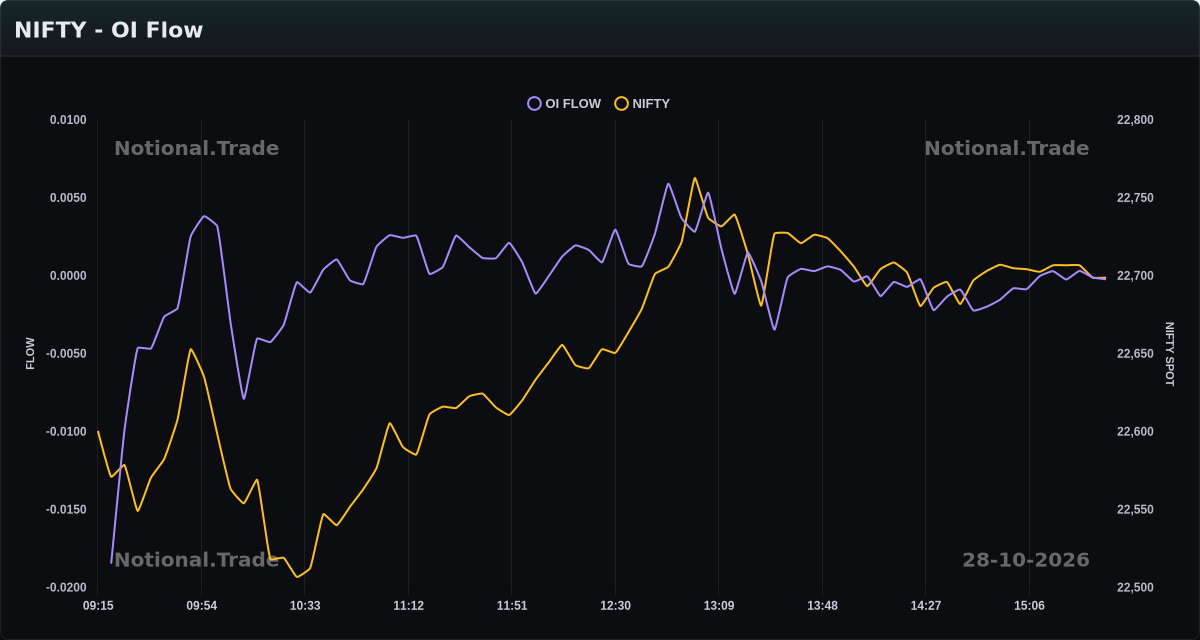Click the 13:48 time axis label

pos(822,606)
